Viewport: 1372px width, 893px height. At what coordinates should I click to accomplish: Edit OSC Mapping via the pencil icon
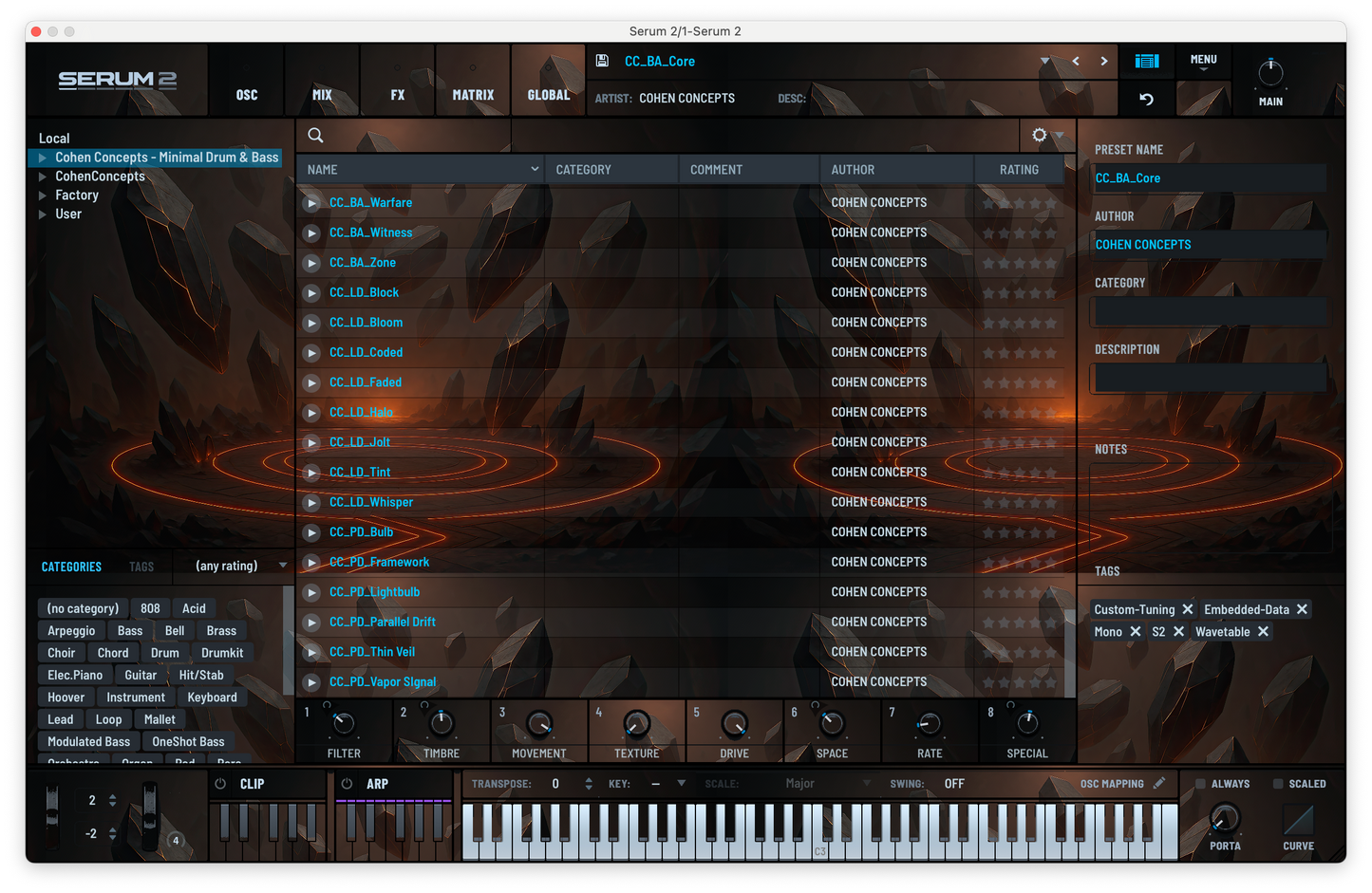1158,783
